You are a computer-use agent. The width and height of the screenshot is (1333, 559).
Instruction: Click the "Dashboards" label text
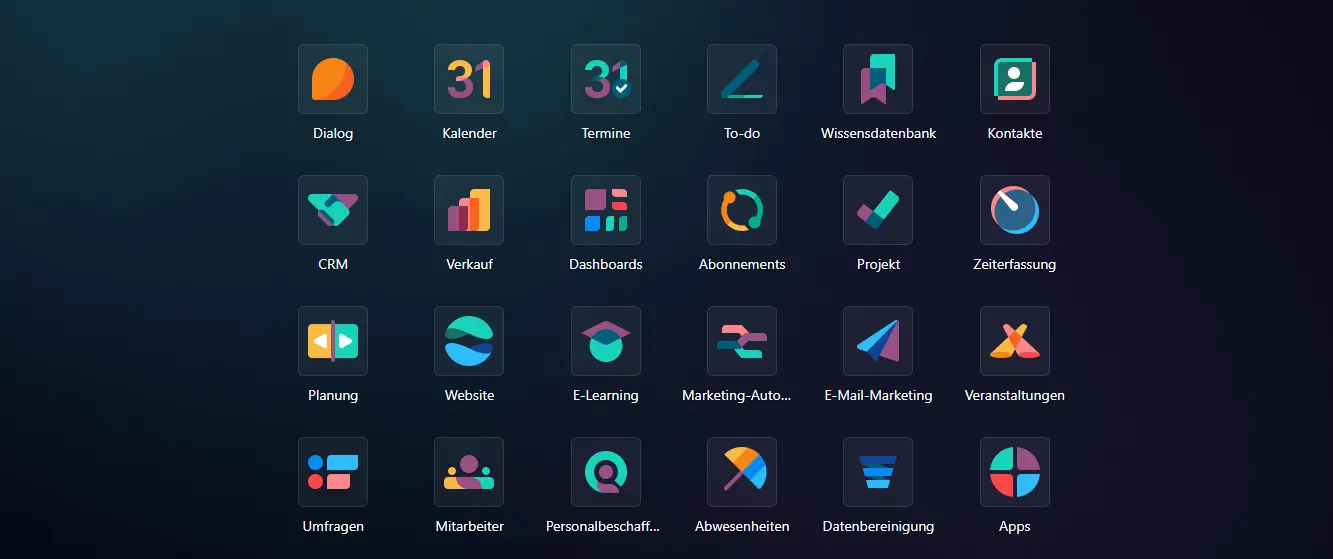pyautogui.click(x=606, y=264)
